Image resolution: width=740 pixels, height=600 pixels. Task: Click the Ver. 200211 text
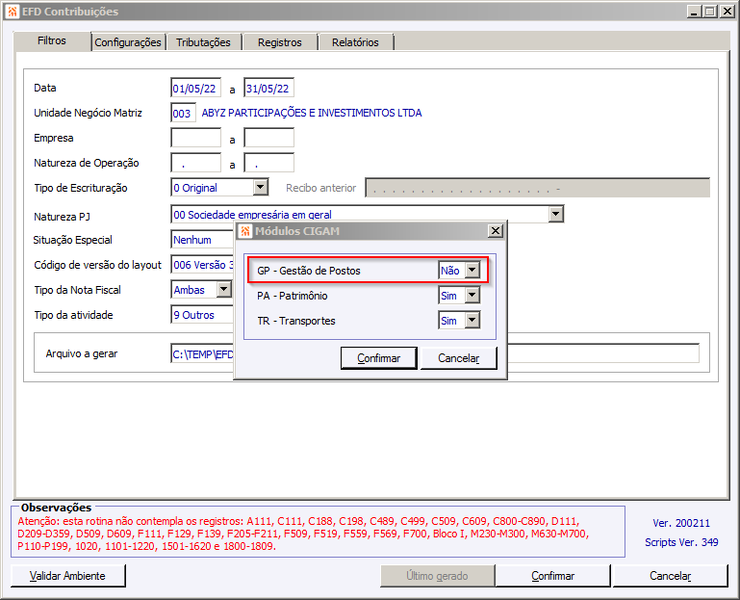coord(681,523)
